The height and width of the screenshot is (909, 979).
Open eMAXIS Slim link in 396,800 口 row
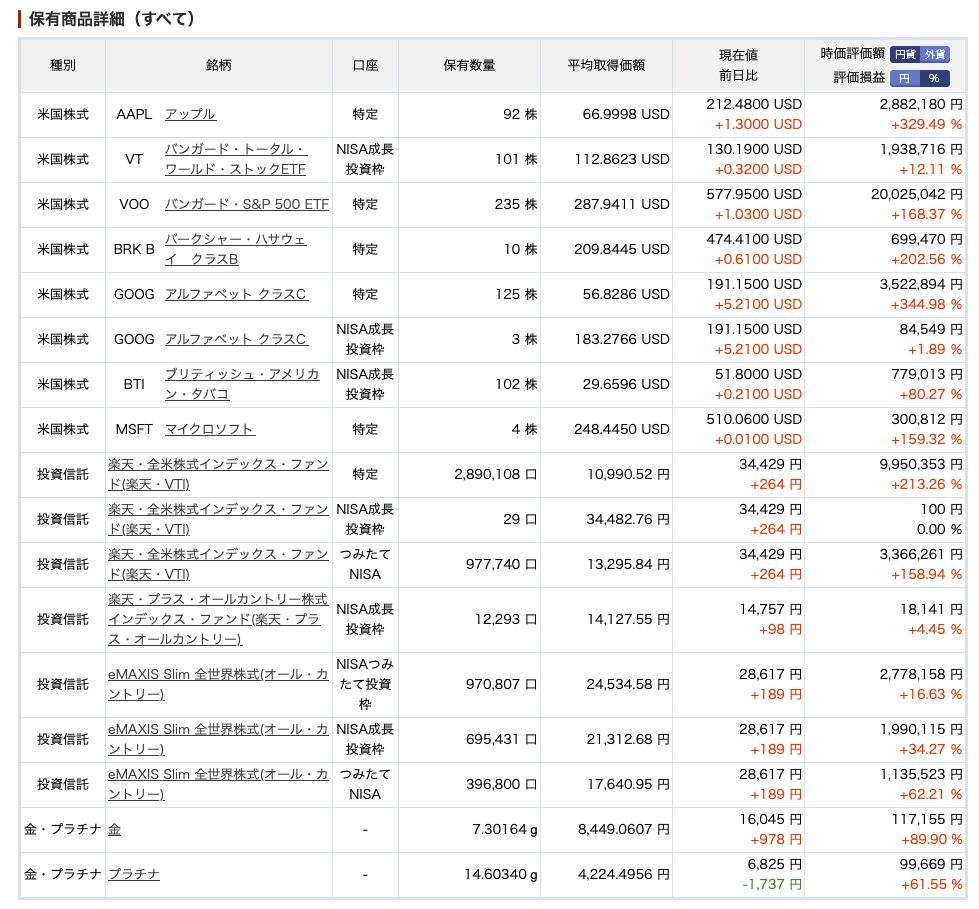(218, 784)
